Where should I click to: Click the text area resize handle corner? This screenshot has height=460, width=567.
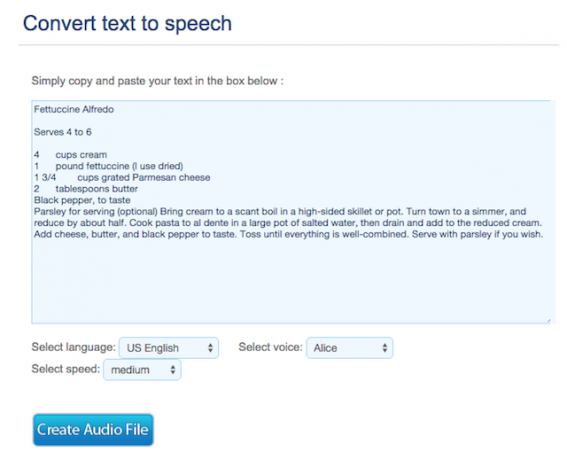tap(549, 320)
